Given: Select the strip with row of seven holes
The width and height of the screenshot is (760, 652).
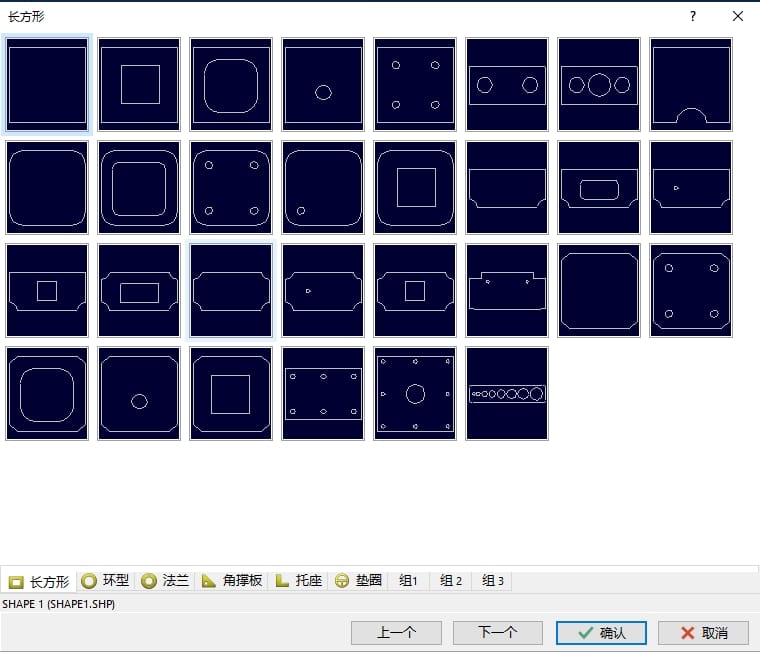Looking at the screenshot, I should point(507,394).
